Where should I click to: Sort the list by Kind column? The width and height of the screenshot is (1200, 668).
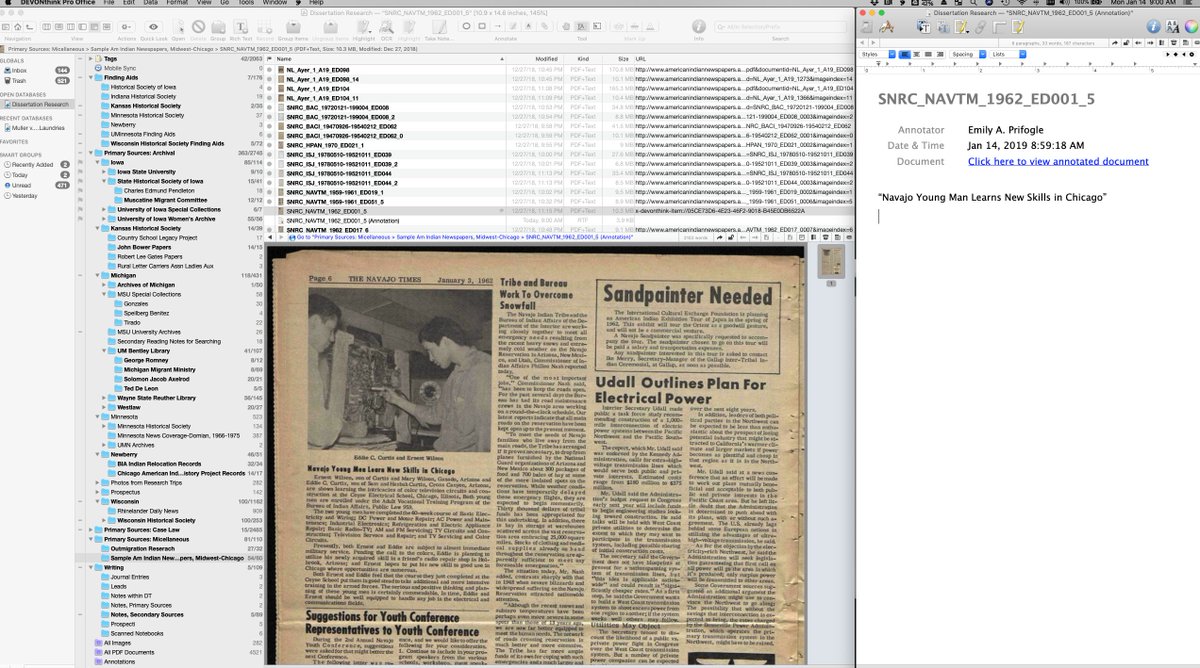click(585, 59)
